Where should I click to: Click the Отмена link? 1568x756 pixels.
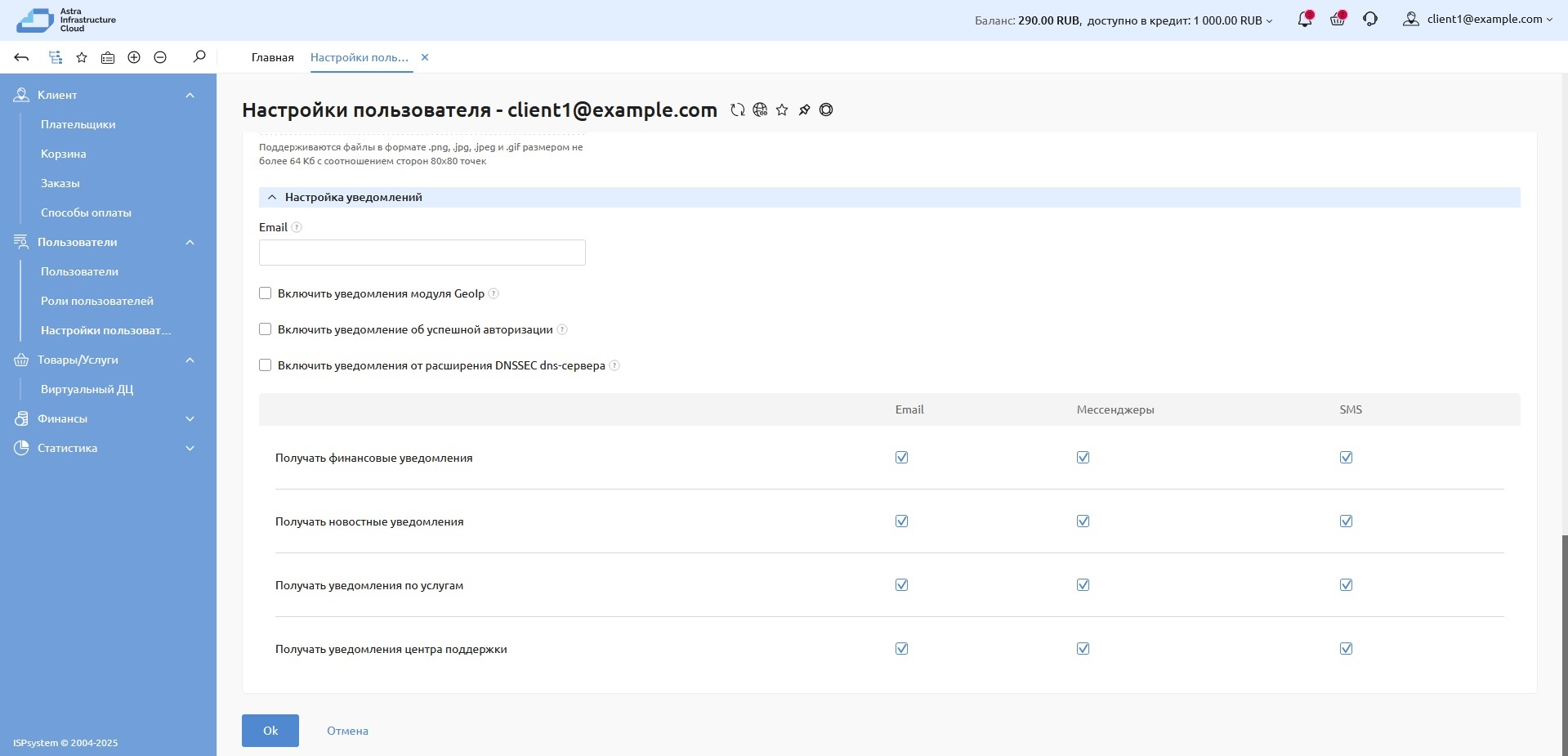[347, 731]
